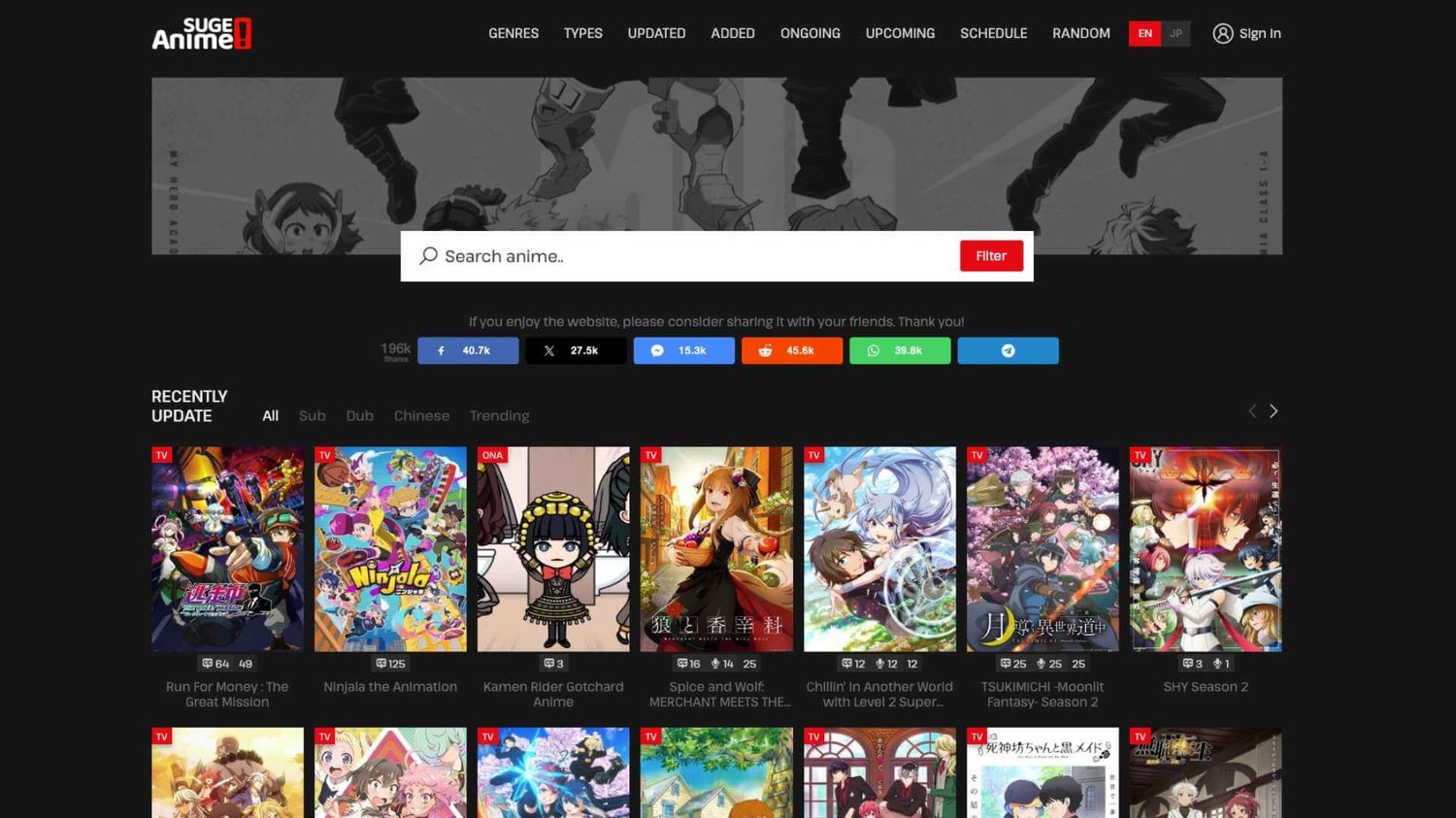The width and height of the screenshot is (1456, 818).
Task: Open Kamen Rider Gotchard Anime title
Action: 553,694
